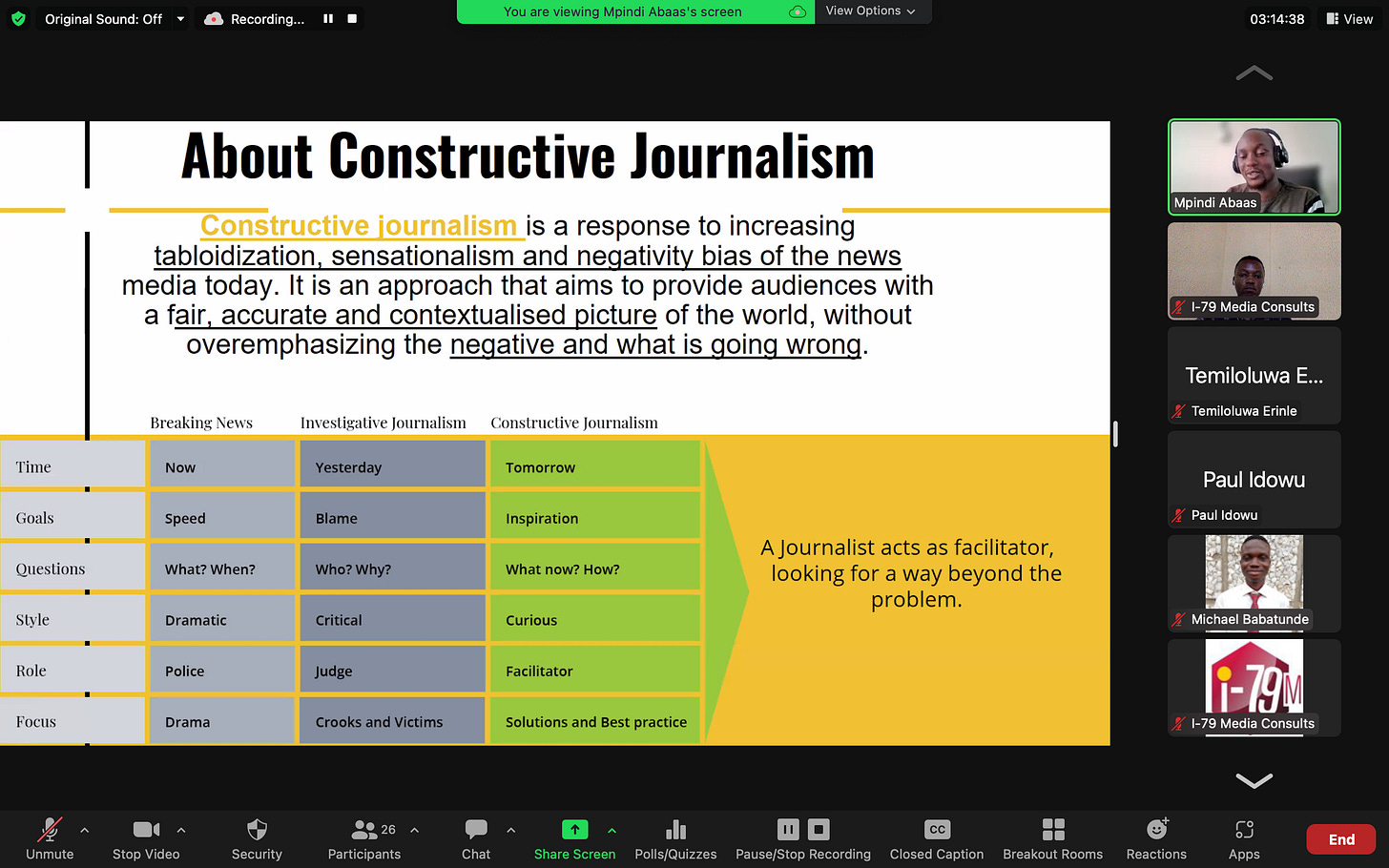Image resolution: width=1389 pixels, height=868 pixels.
Task: Click 'Police' cell in Role row
Action: click(221, 671)
